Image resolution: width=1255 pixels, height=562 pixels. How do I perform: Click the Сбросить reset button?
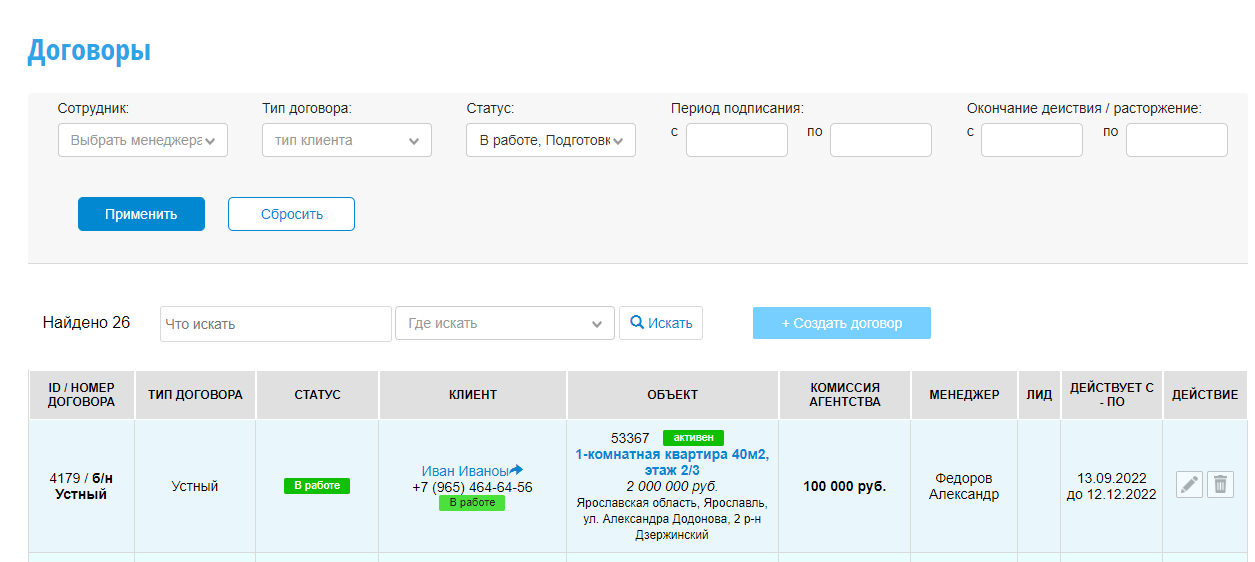point(291,214)
